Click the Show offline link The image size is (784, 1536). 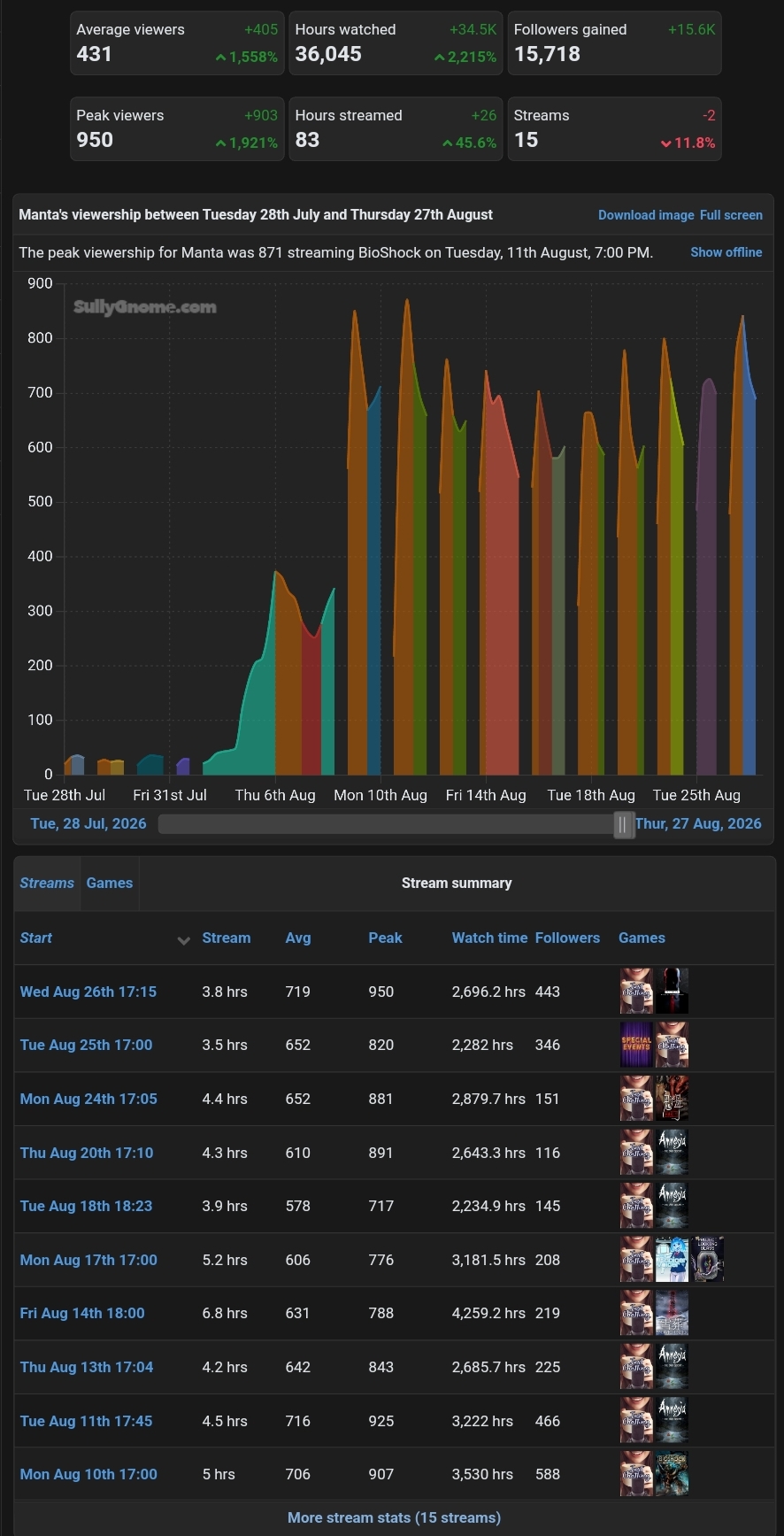pos(726,252)
